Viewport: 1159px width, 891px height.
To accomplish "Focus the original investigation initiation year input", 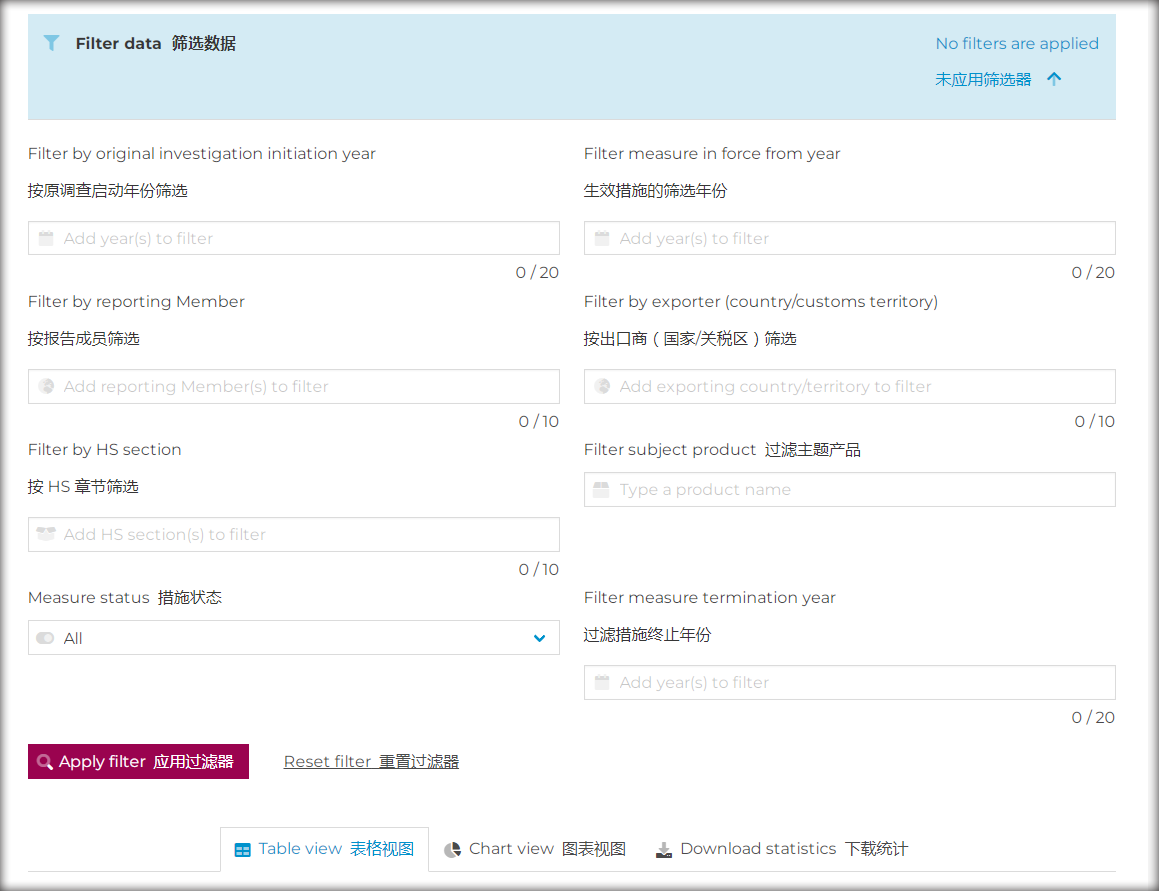I will pyautogui.click(x=293, y=238).
